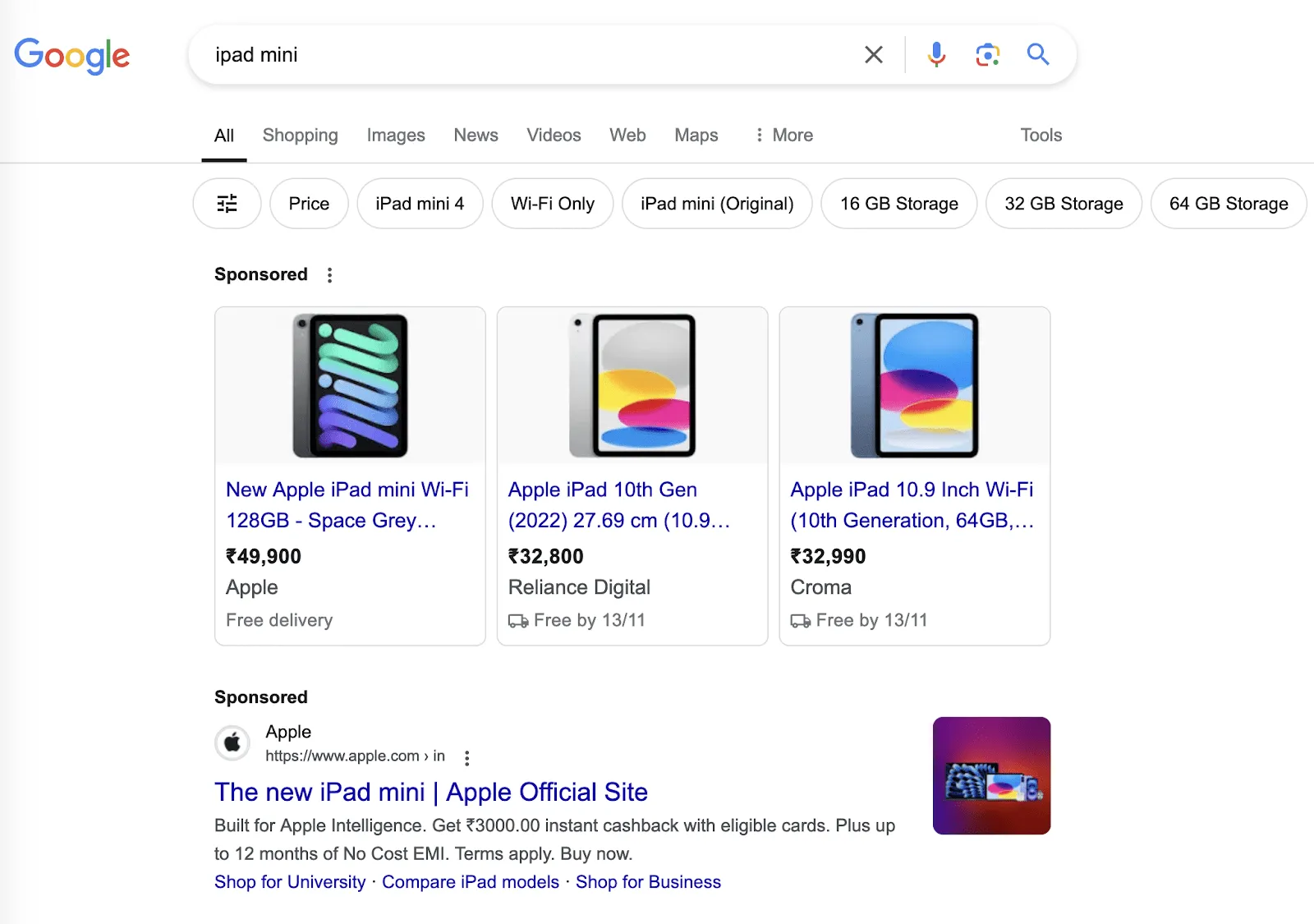Open The new iPad mini Apple Official Site
1314x924 pixels.
431,793
